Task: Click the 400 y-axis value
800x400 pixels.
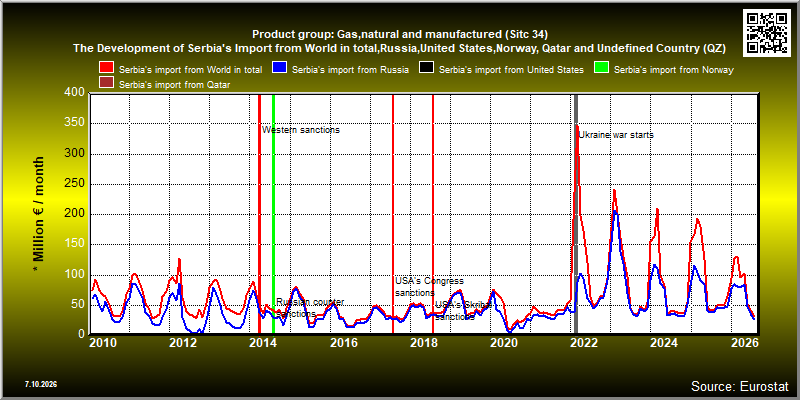Action: tap(76, 93)
